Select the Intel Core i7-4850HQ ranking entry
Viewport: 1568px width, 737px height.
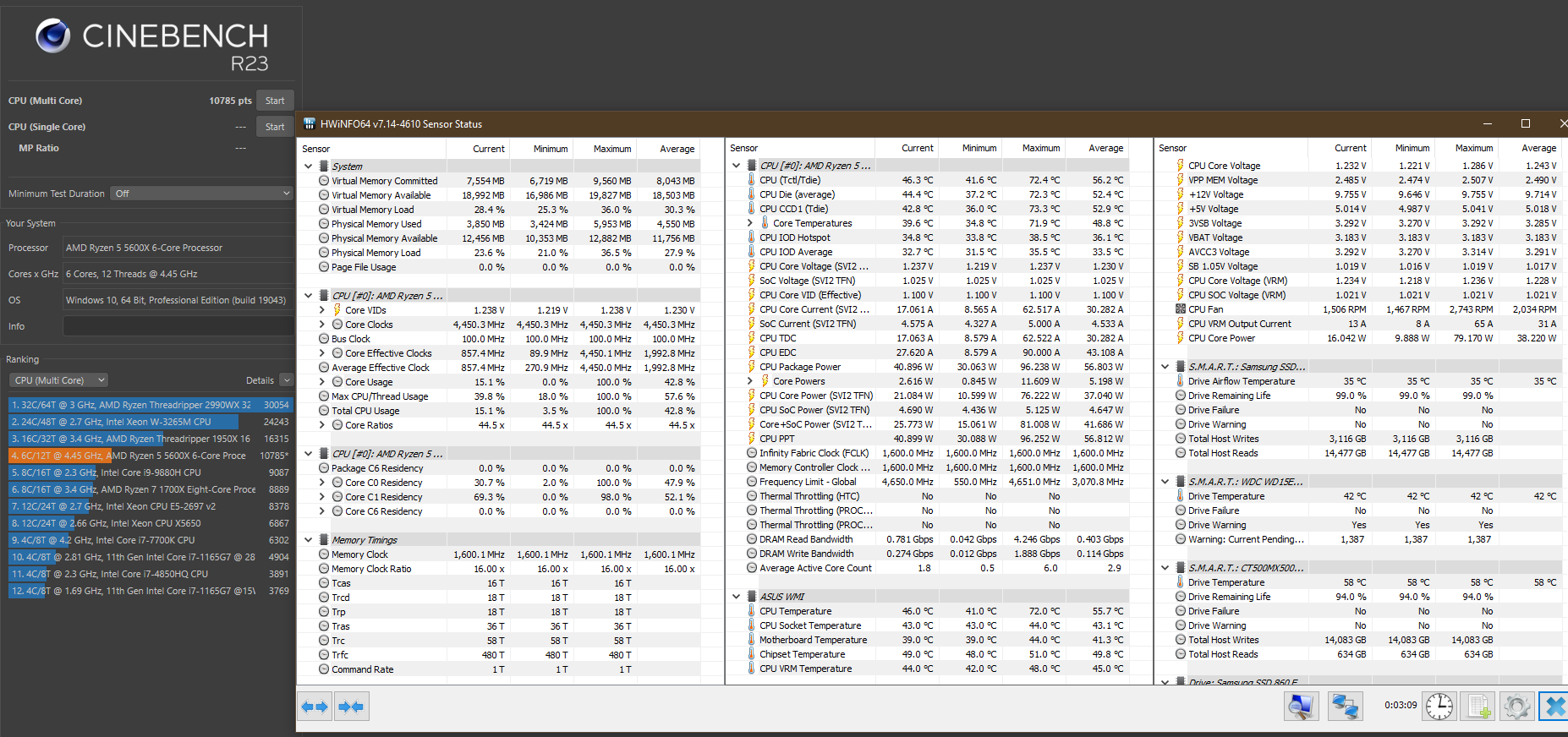tap(150, 574)
